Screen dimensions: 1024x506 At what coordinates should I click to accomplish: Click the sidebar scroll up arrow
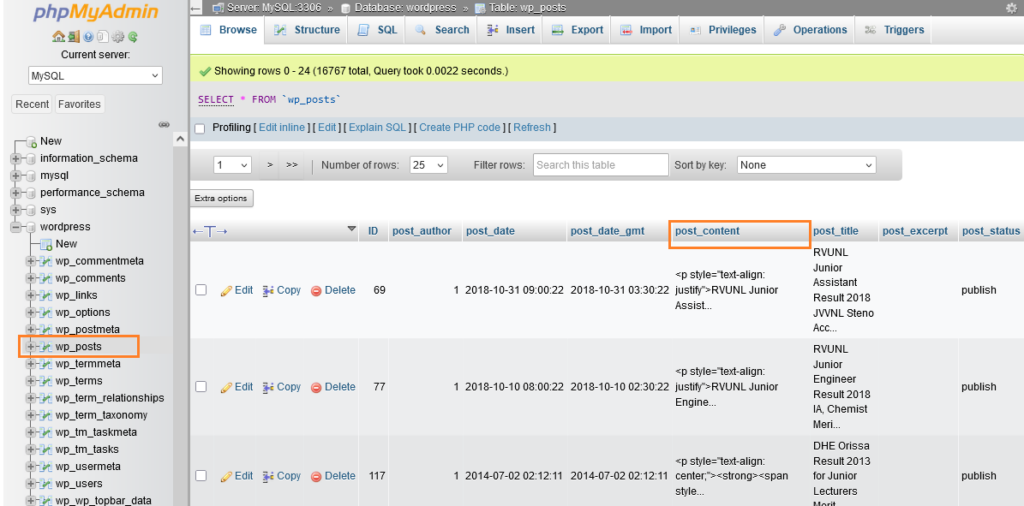pos(180,139)
